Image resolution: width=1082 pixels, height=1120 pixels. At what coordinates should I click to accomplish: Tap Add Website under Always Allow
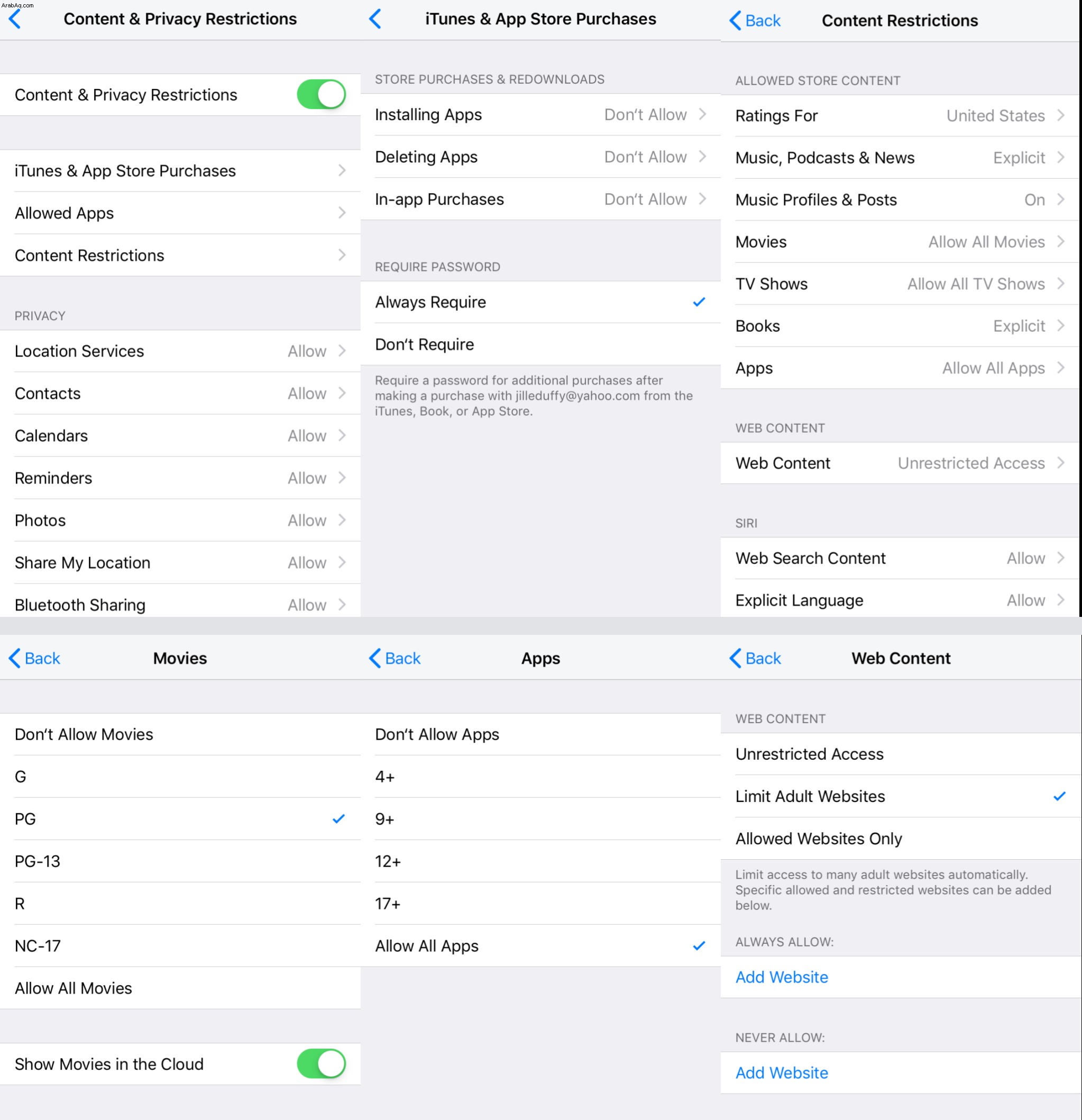pos(782,977)
